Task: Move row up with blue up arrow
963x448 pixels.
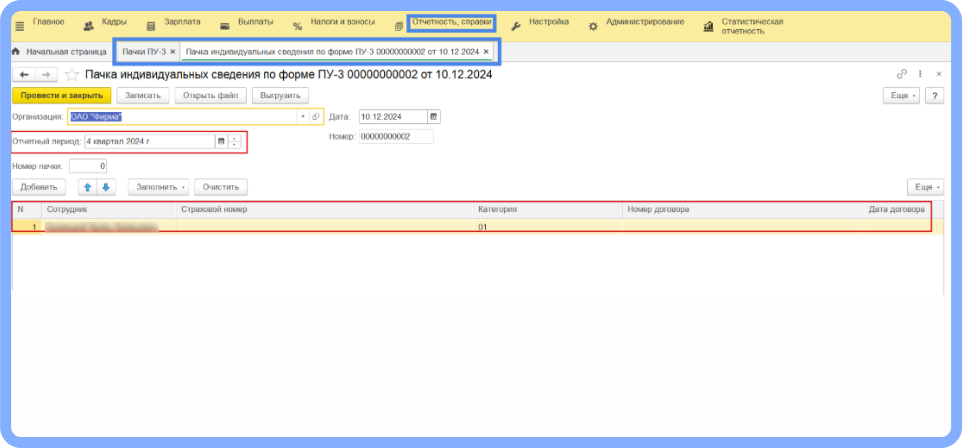Action: tap(88, 187)
